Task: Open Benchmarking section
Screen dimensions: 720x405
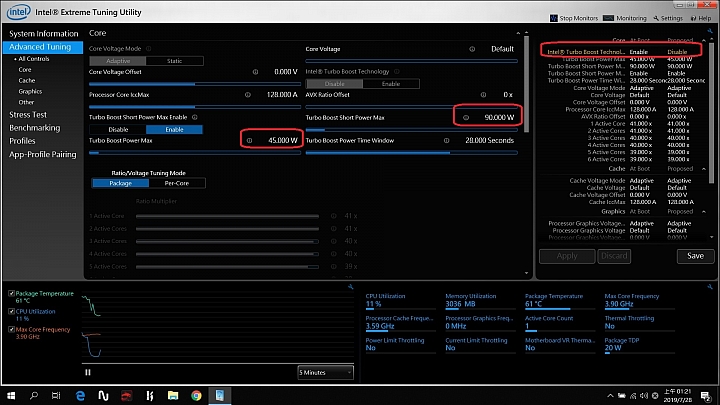Action: [x=34, y=128]
